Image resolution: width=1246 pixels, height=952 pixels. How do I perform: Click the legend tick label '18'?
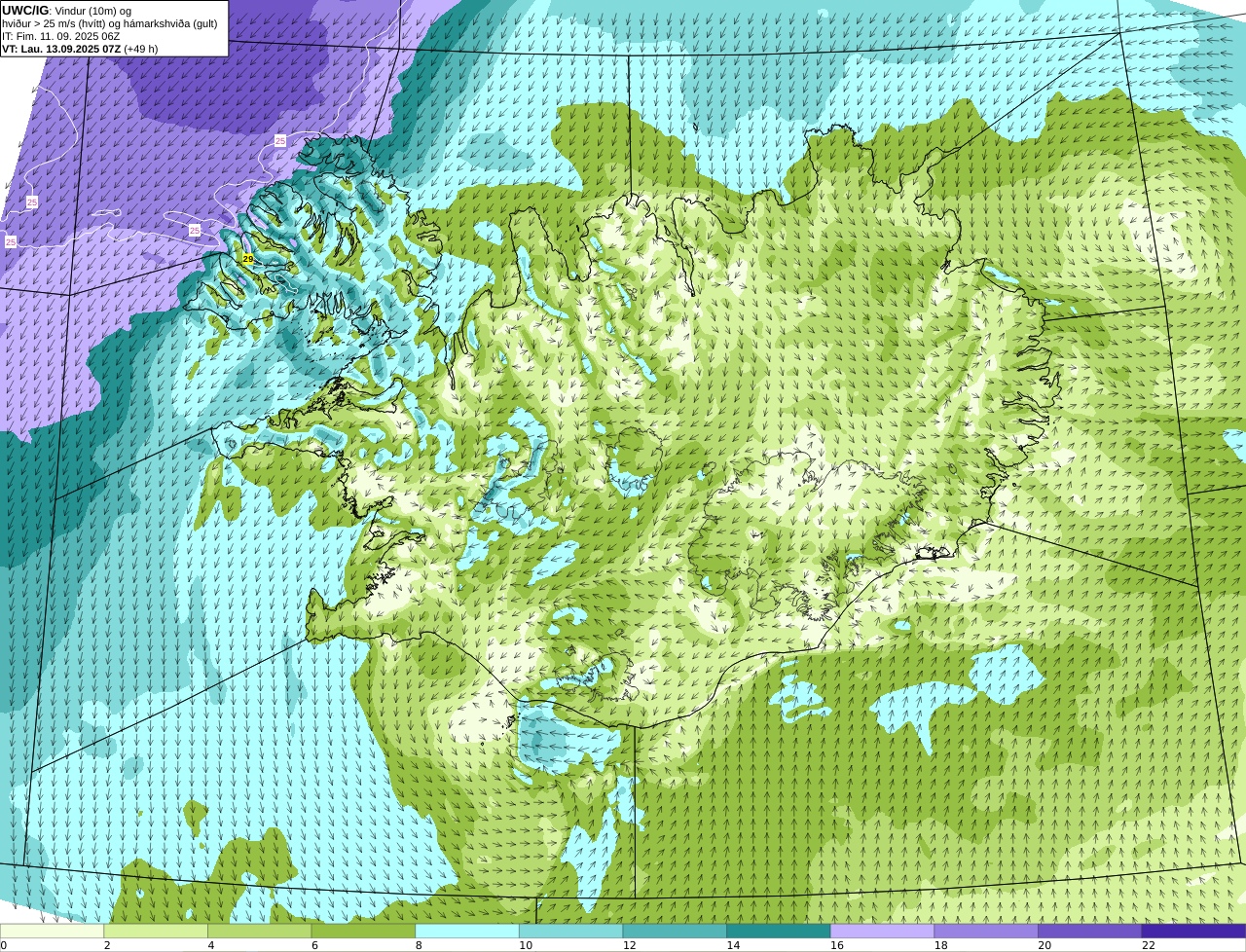pyautogui.click(x=940, y=945)
